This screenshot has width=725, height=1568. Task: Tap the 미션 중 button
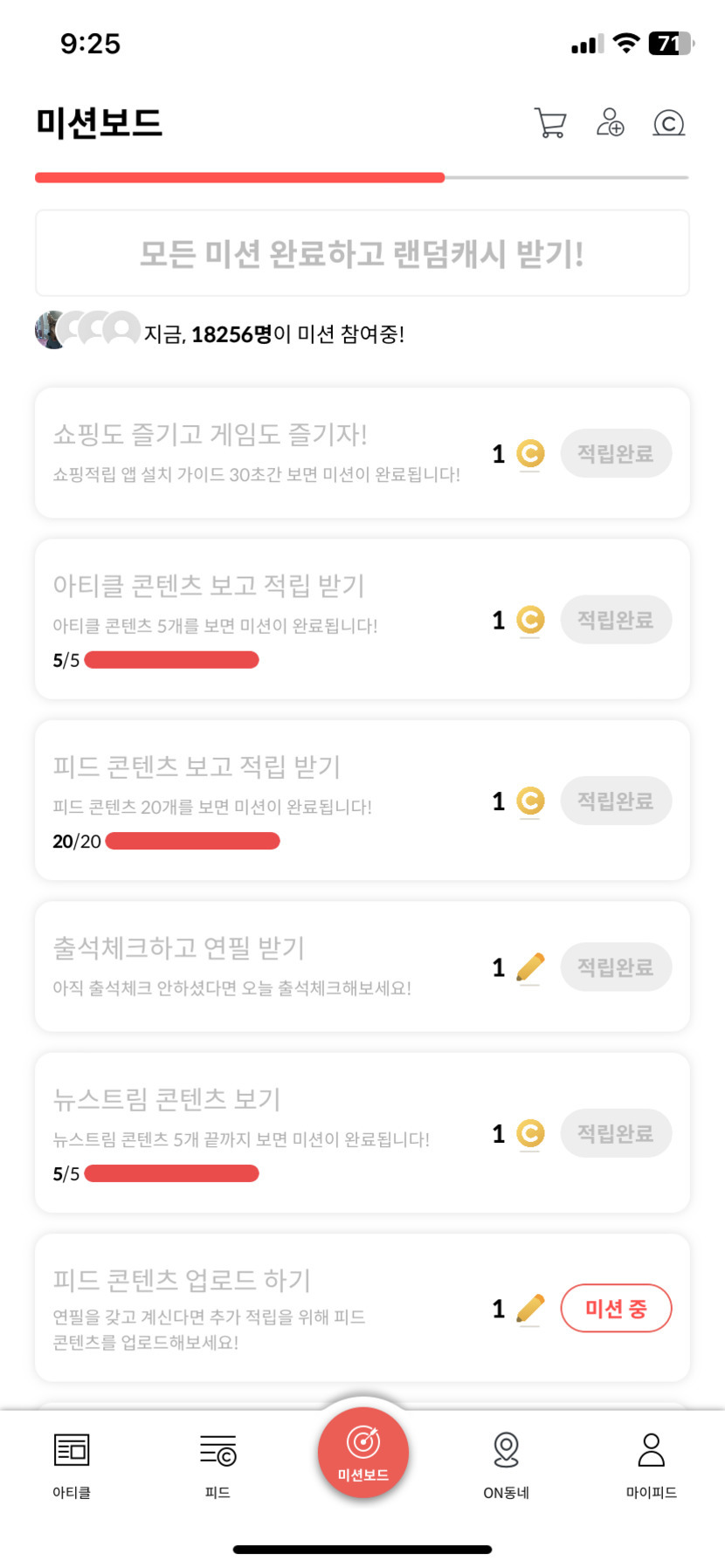coord(616,1308)
